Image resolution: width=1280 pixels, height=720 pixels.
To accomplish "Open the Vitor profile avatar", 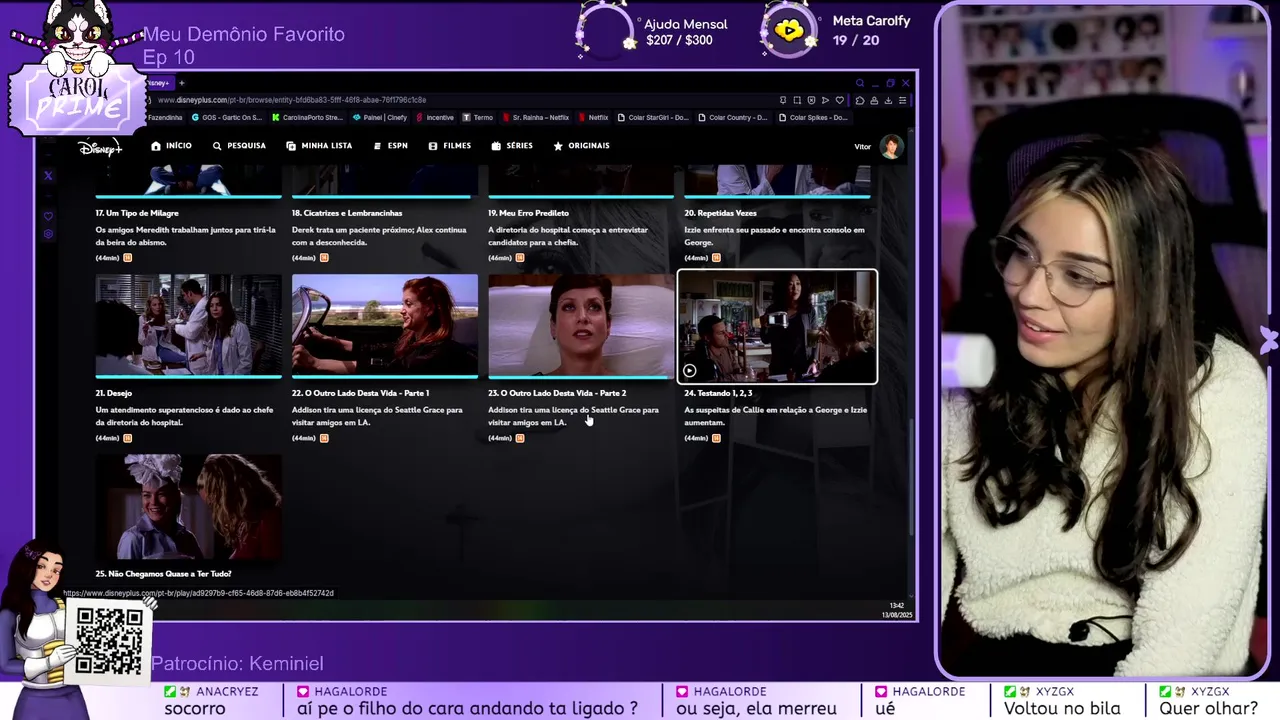I will (891, 147).
